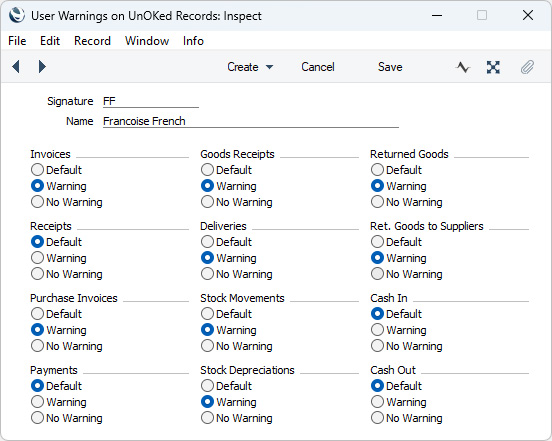This screenshot has width=552, height=441.
Task: Open the record history activity icon
Action: click(x=463, y=67)
